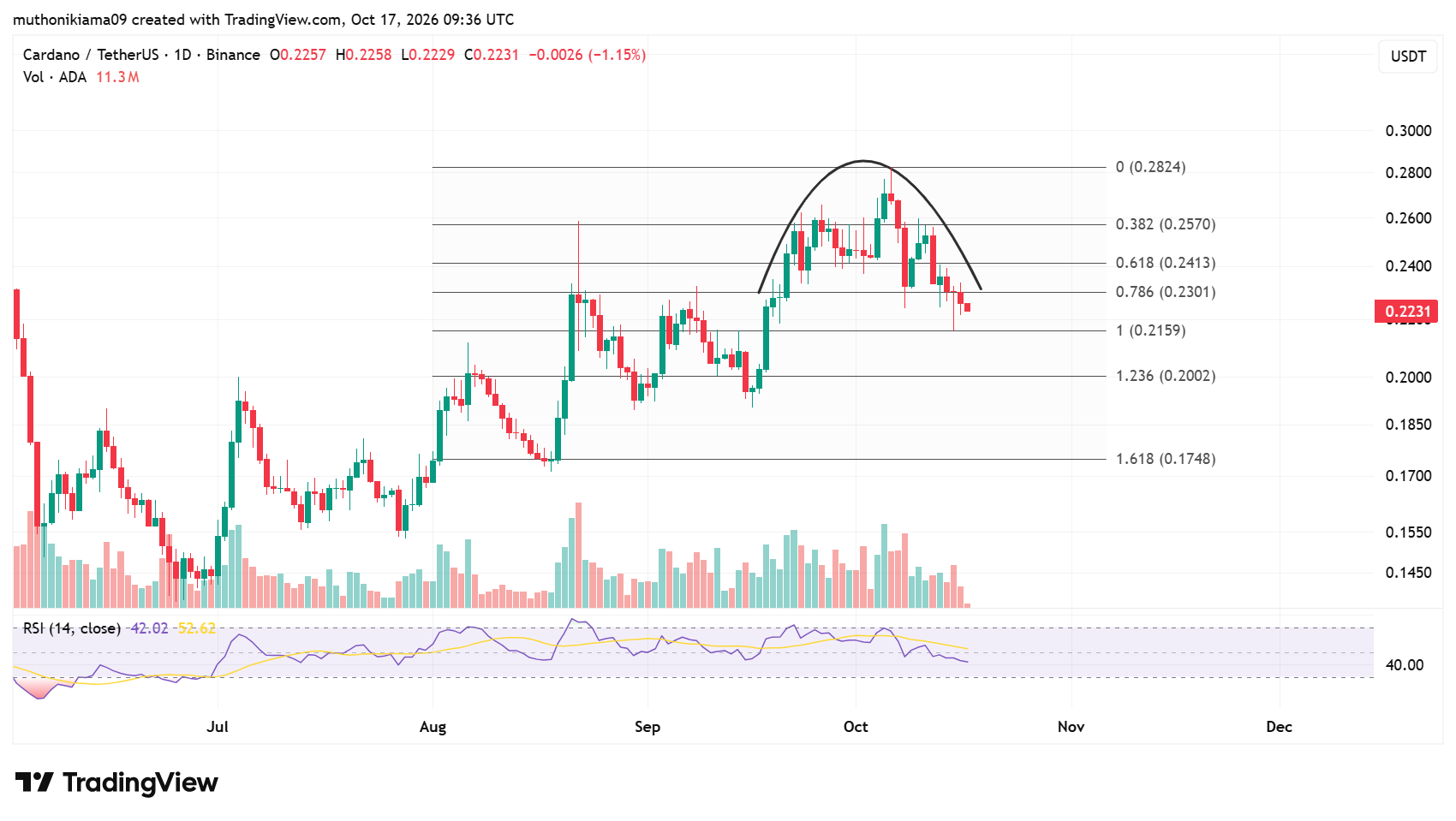Click the 11.3M volume value

tap(117, 77)
